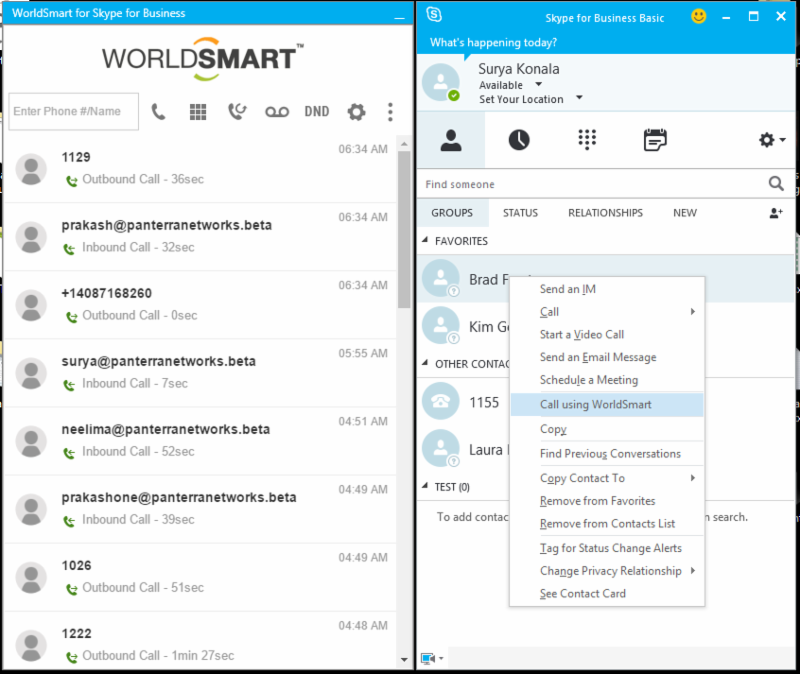Switch to the NEW tab
The width and height of the screenshot is (800, 674).
685,213
